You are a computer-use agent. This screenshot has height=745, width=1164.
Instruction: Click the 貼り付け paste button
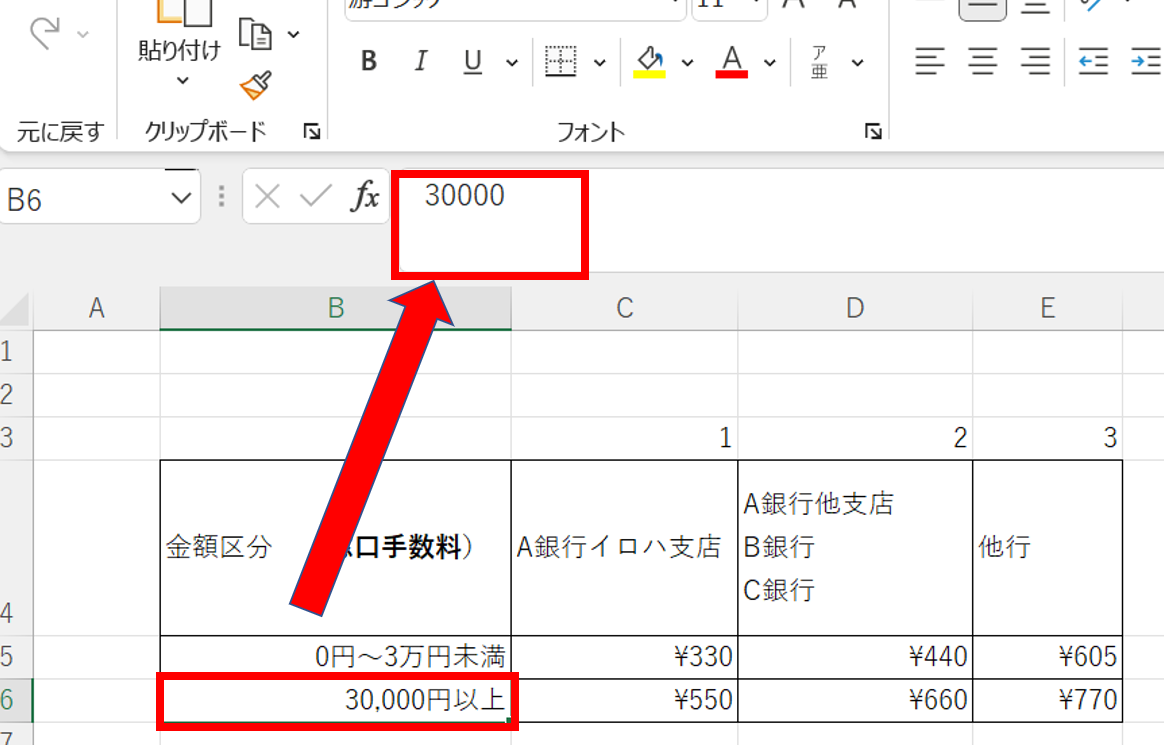point(179,50)
